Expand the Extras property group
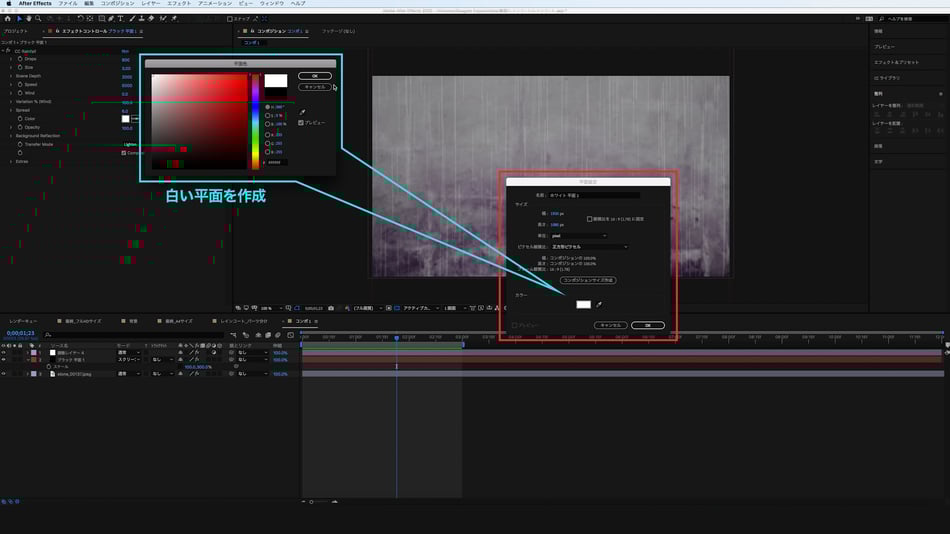The image size is (950, 534). pyautogui.click(x=11, y=161)
